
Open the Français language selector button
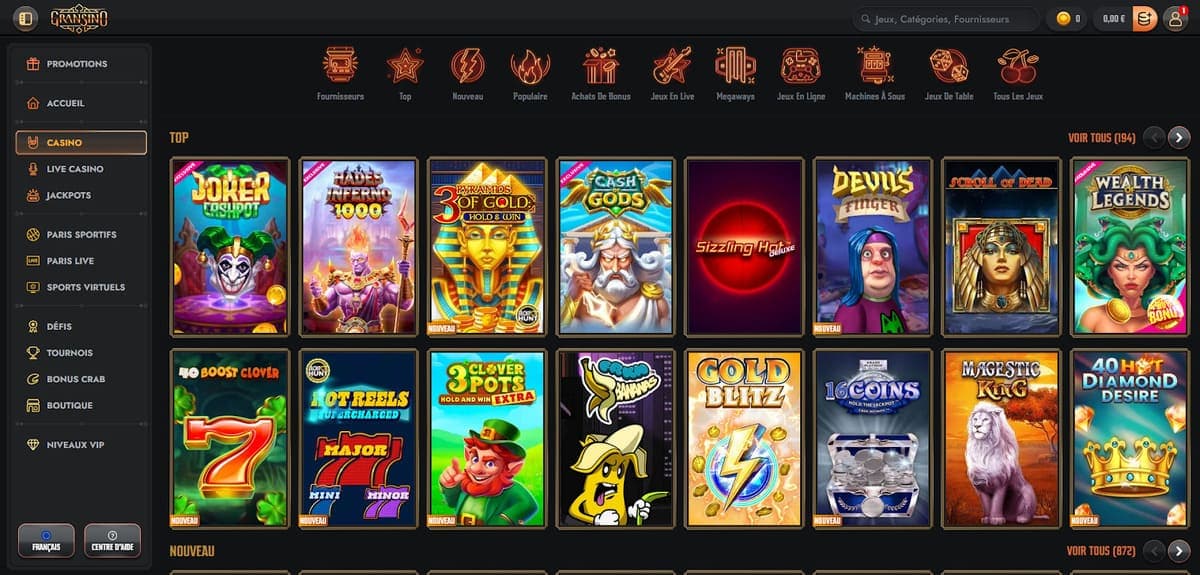click(46, 541)
